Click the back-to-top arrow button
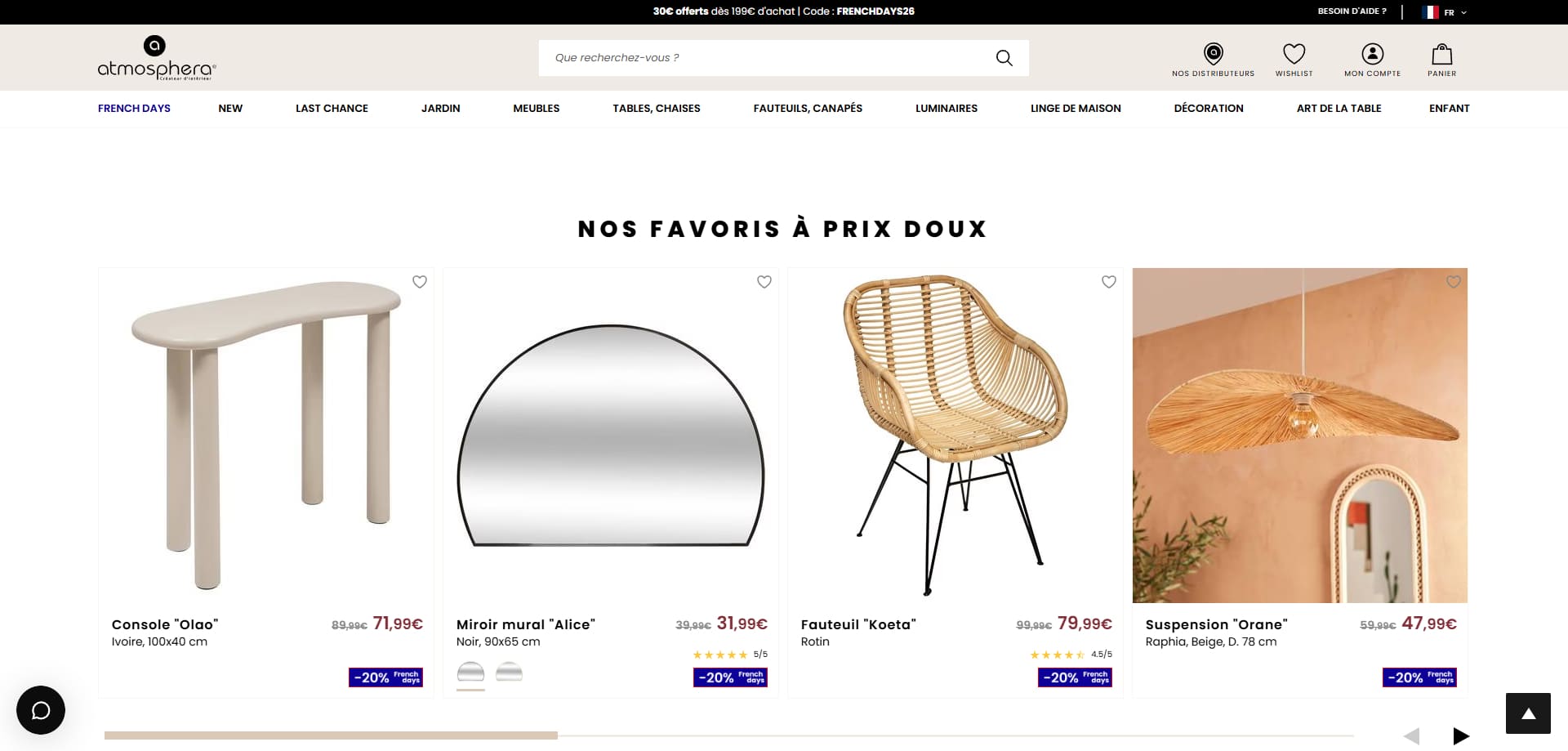The image size is (1568, 751). pyautogui.click(x=1528, y=713)
